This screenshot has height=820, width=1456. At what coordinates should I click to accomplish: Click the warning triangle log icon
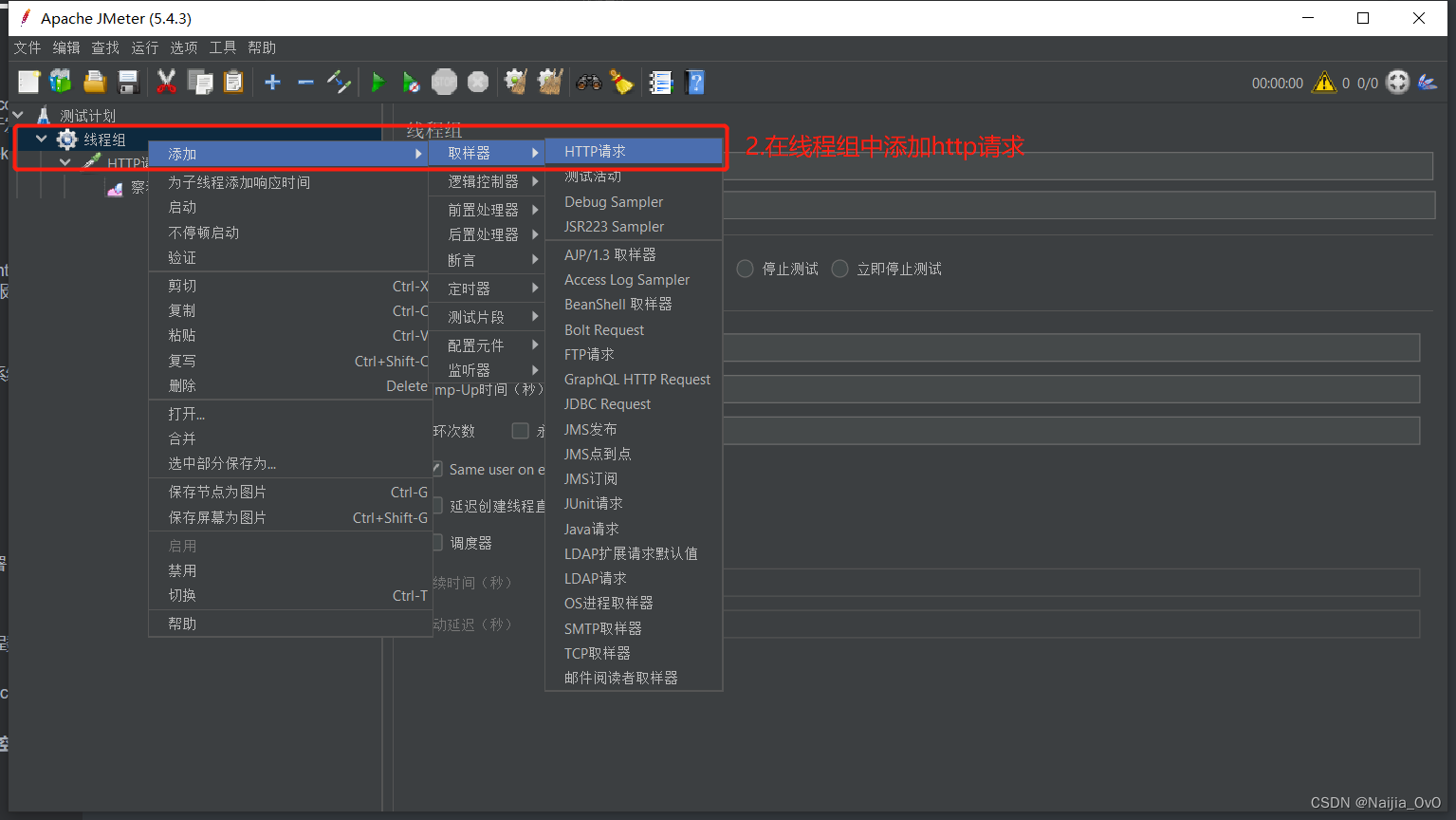click(x=1323, y=83)
